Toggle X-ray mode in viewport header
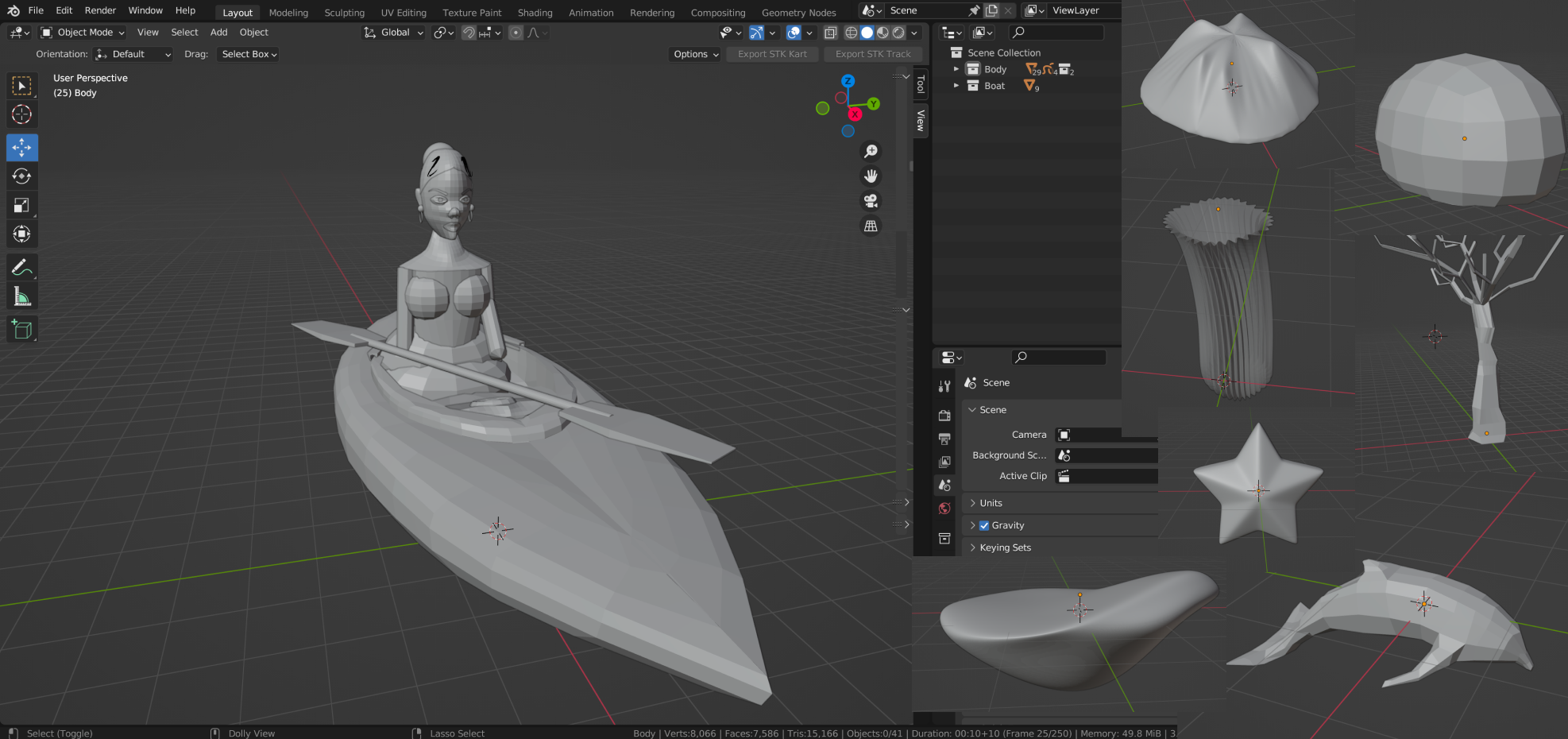 click(x=830, y=33)
